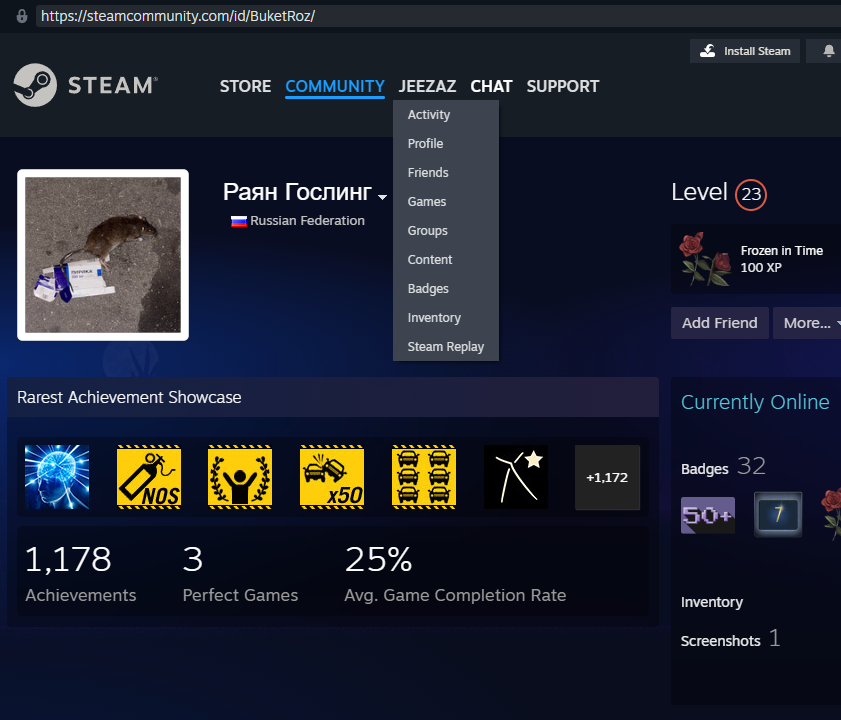Expand the arrow next to Раян Гослинг
The image size is (841, 720).
tap(382, 197)
